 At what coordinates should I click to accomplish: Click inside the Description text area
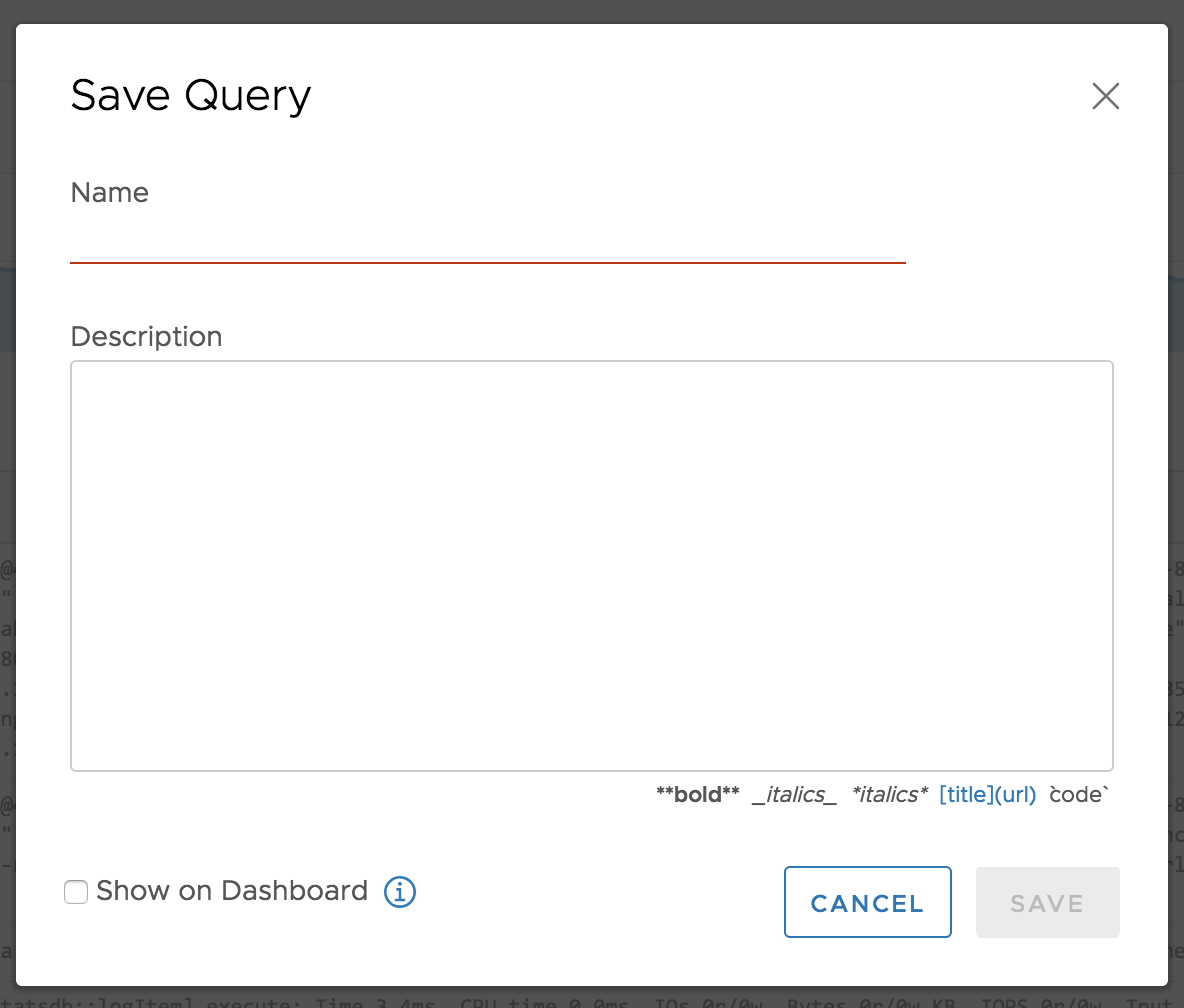point(591,565)
